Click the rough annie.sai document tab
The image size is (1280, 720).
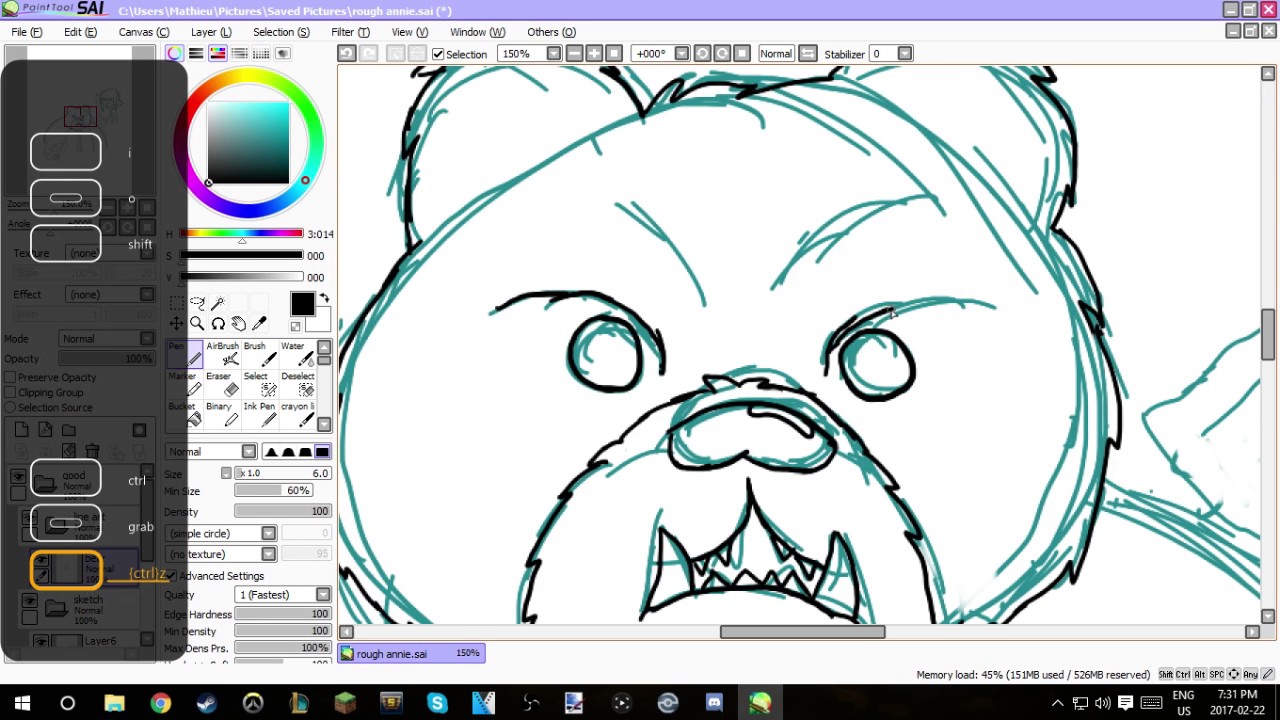pos(411,653)
